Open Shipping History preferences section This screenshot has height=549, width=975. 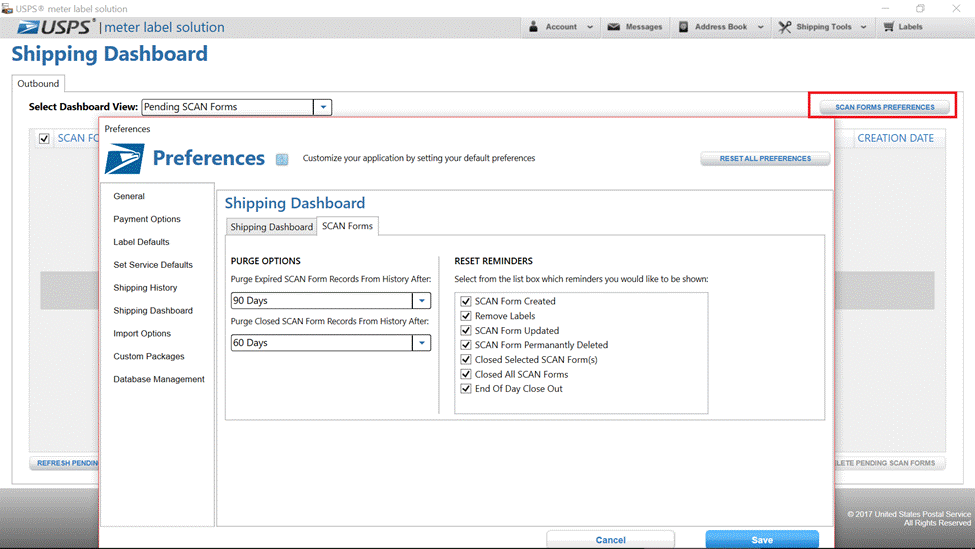pyautogui.click(x=145, y=288)
